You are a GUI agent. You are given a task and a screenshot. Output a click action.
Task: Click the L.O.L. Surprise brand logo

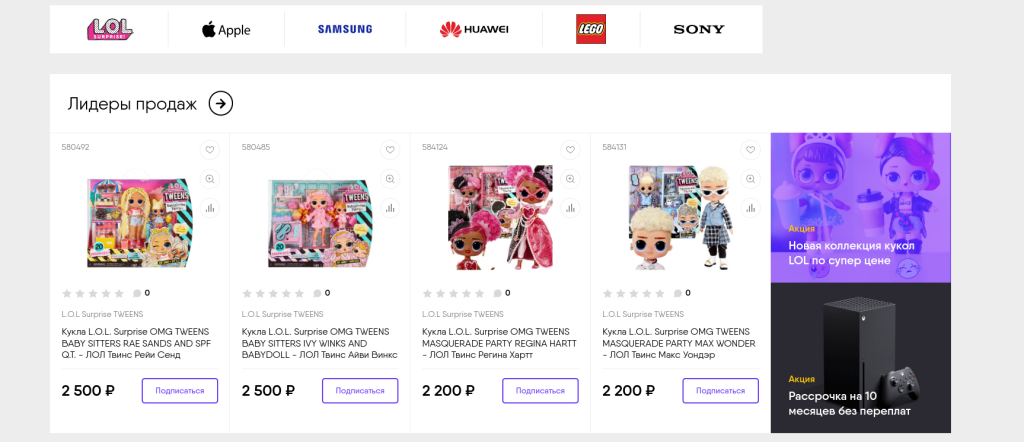110,29
